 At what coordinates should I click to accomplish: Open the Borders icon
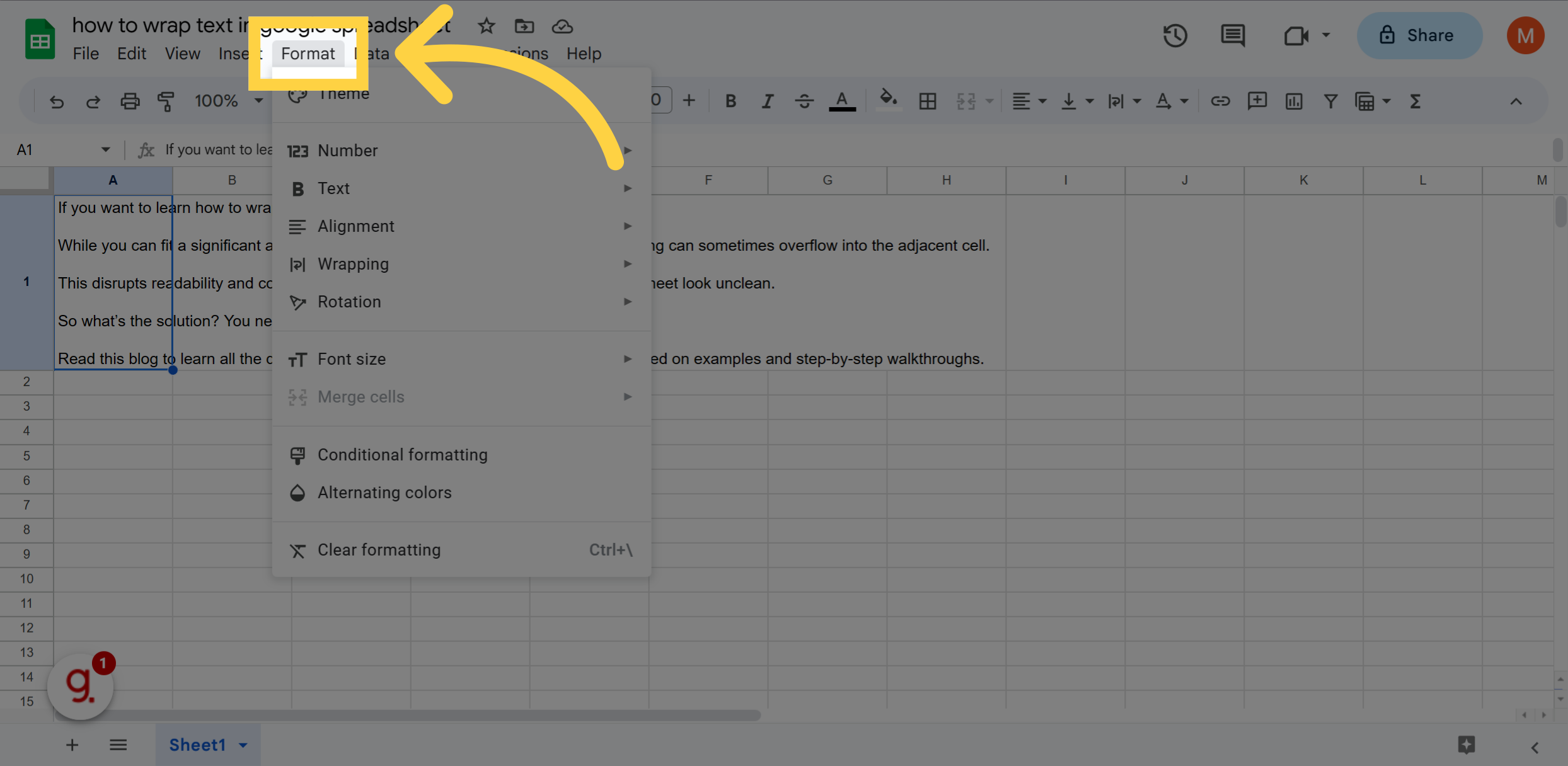(926, 101)
